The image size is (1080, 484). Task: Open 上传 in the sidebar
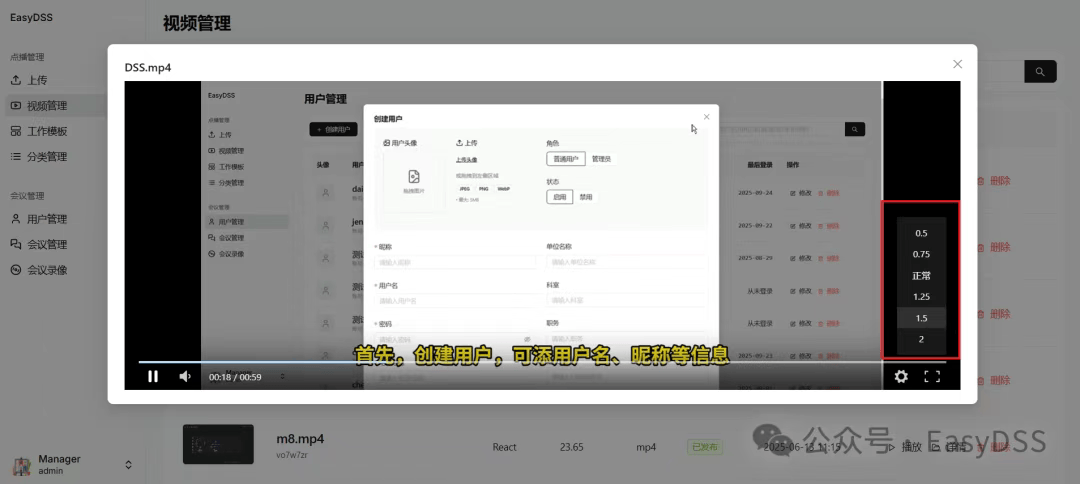(x=36, y=80)
